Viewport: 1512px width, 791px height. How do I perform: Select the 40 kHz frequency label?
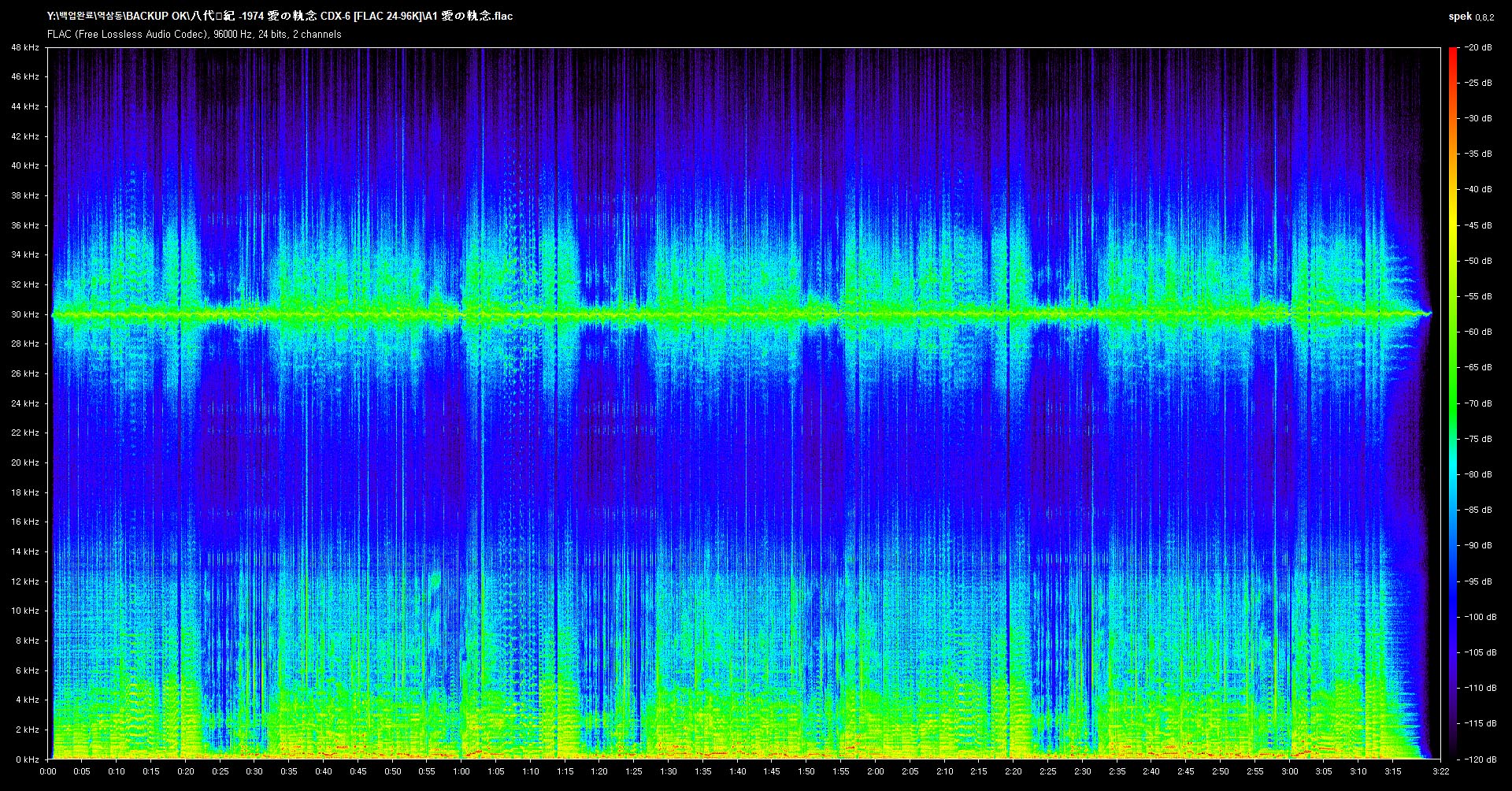24,165
